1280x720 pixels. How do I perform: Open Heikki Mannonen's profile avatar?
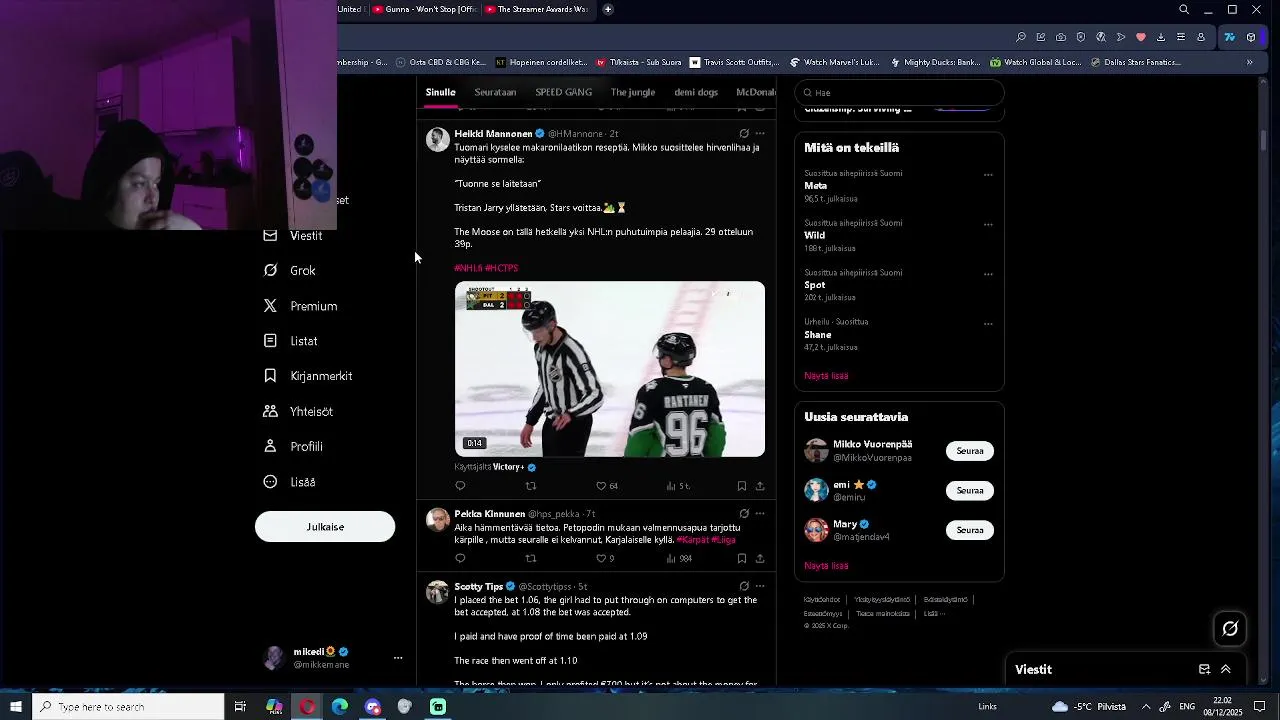coord(437,139)
